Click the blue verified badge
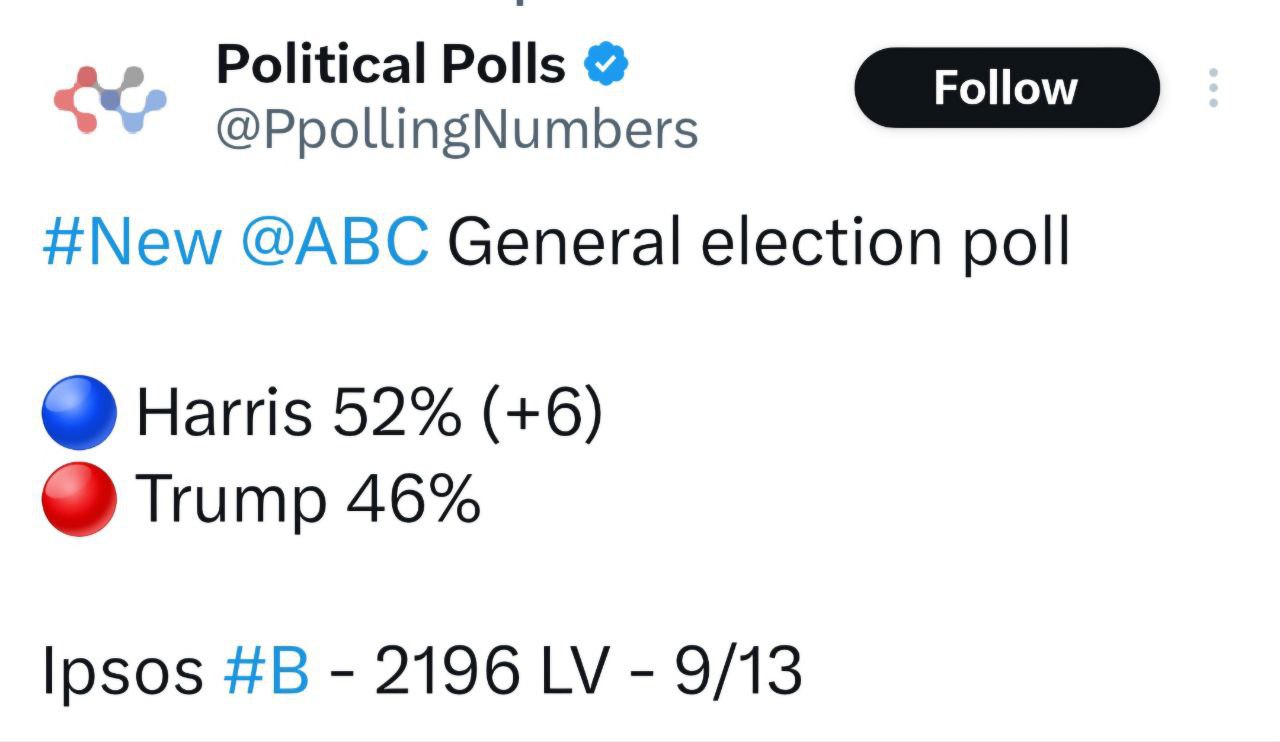 (606, 66)
